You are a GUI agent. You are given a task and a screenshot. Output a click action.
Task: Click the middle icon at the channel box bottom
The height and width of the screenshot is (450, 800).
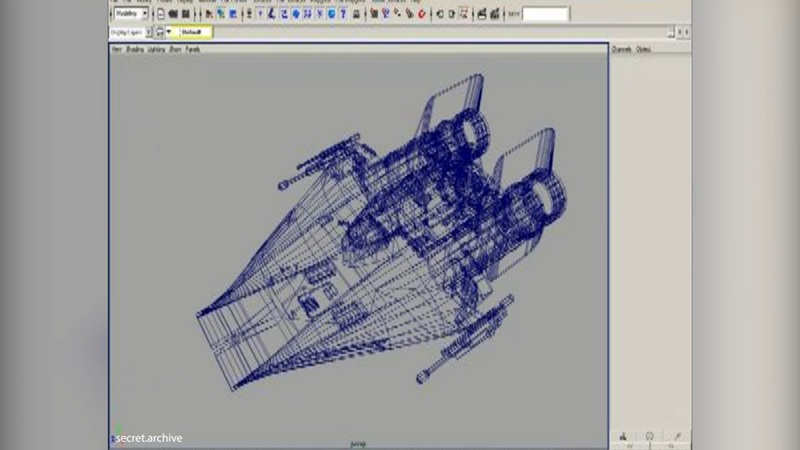tap(649, 436)
